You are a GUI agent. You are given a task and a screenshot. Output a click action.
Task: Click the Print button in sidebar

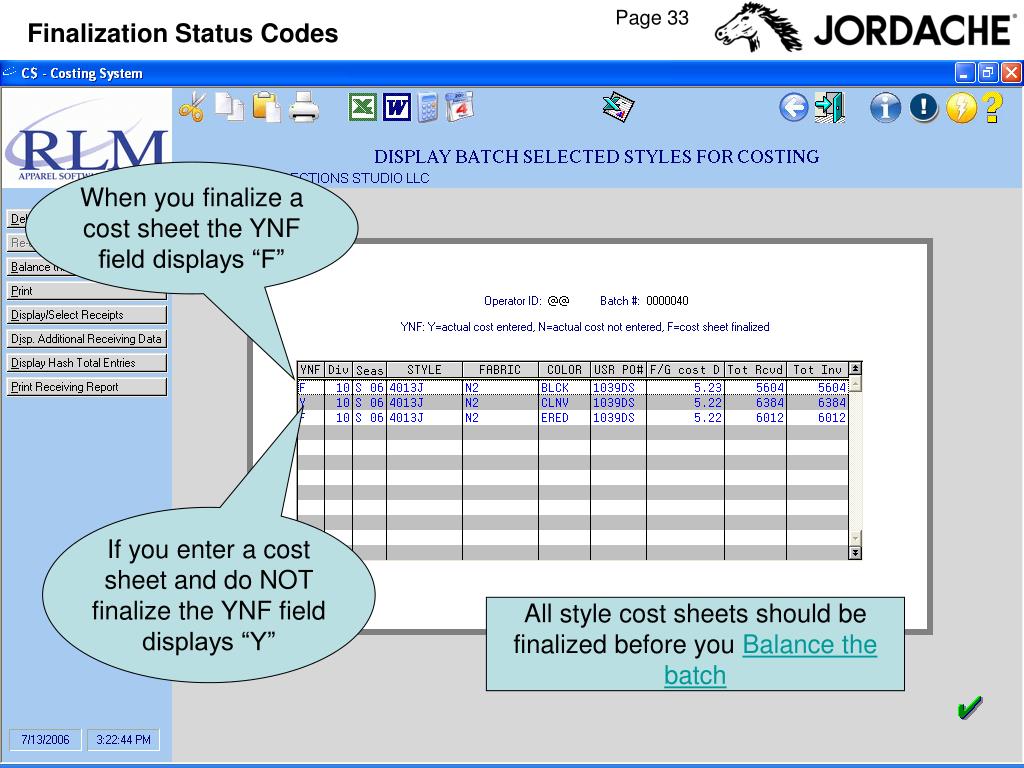pos(86,291)
